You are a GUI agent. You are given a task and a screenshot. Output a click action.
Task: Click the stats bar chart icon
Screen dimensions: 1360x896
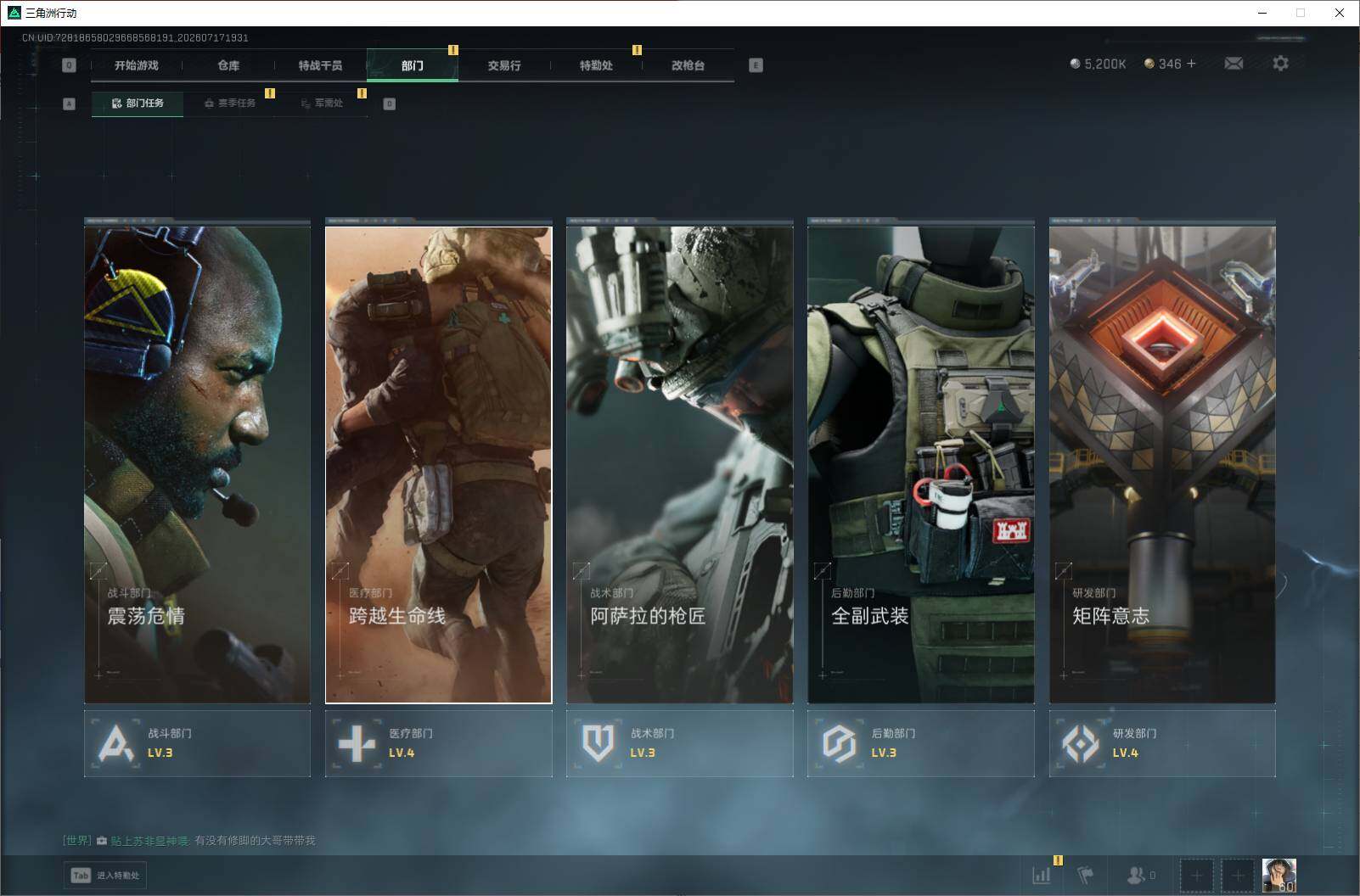(1042, 876)
